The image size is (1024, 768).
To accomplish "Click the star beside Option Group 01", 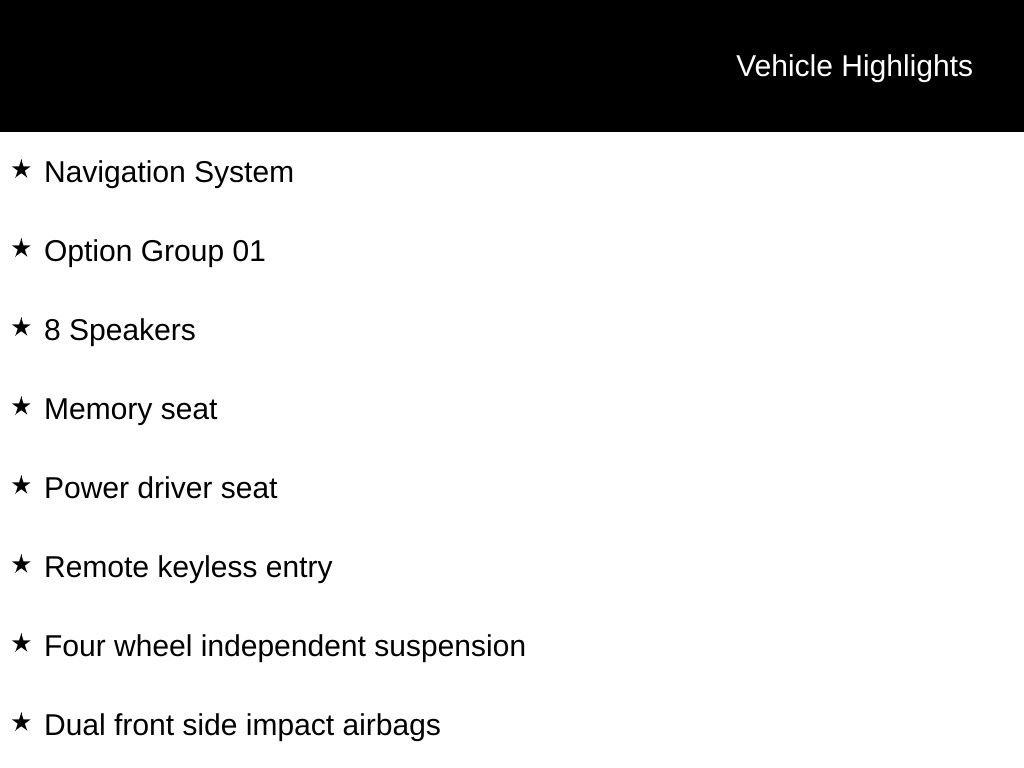I will [21, 249].
